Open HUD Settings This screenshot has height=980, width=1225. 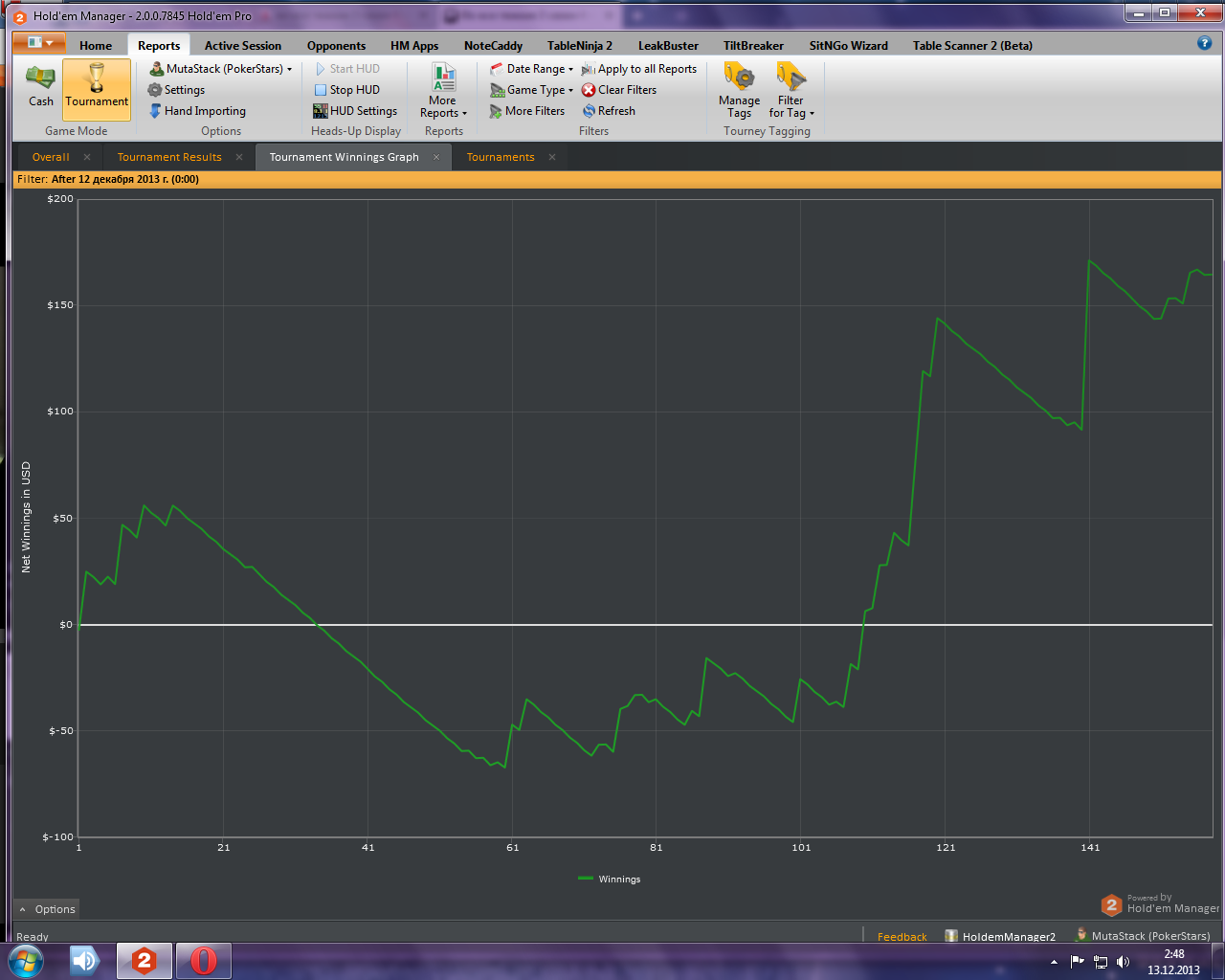click(355, 111)
